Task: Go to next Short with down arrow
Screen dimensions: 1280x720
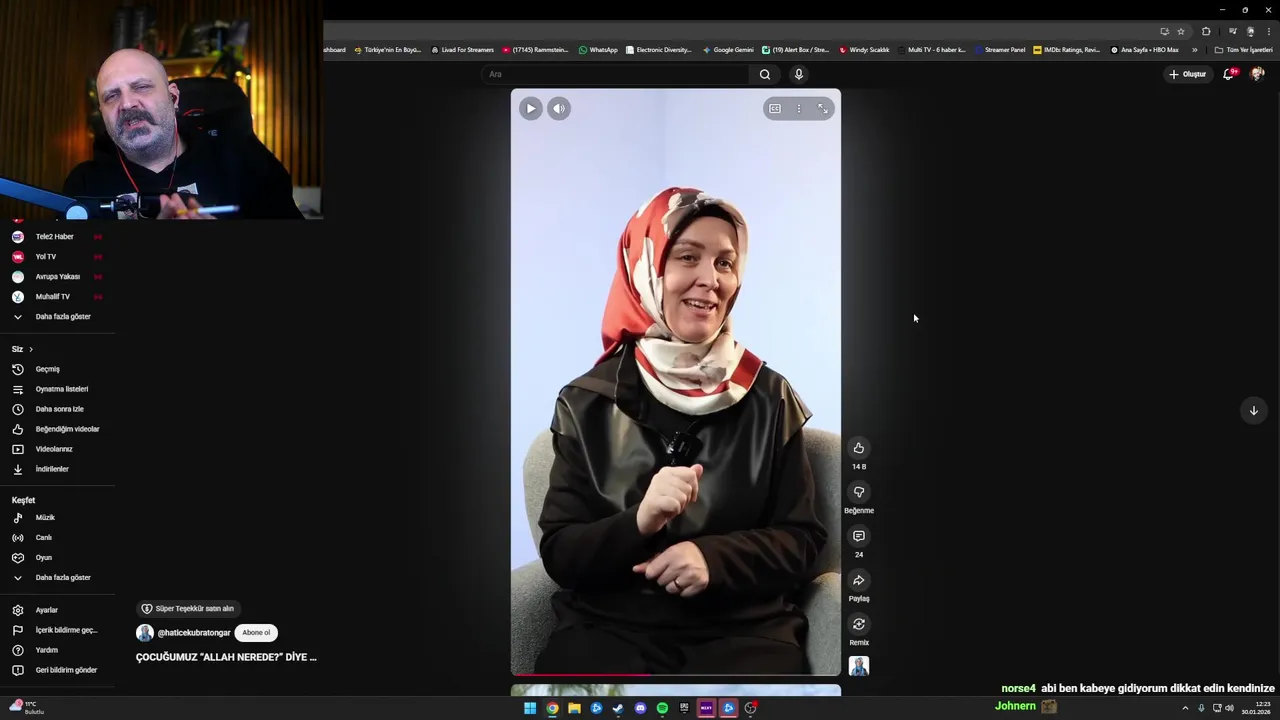Action: pyautogui.click(x=1253, y=410)
